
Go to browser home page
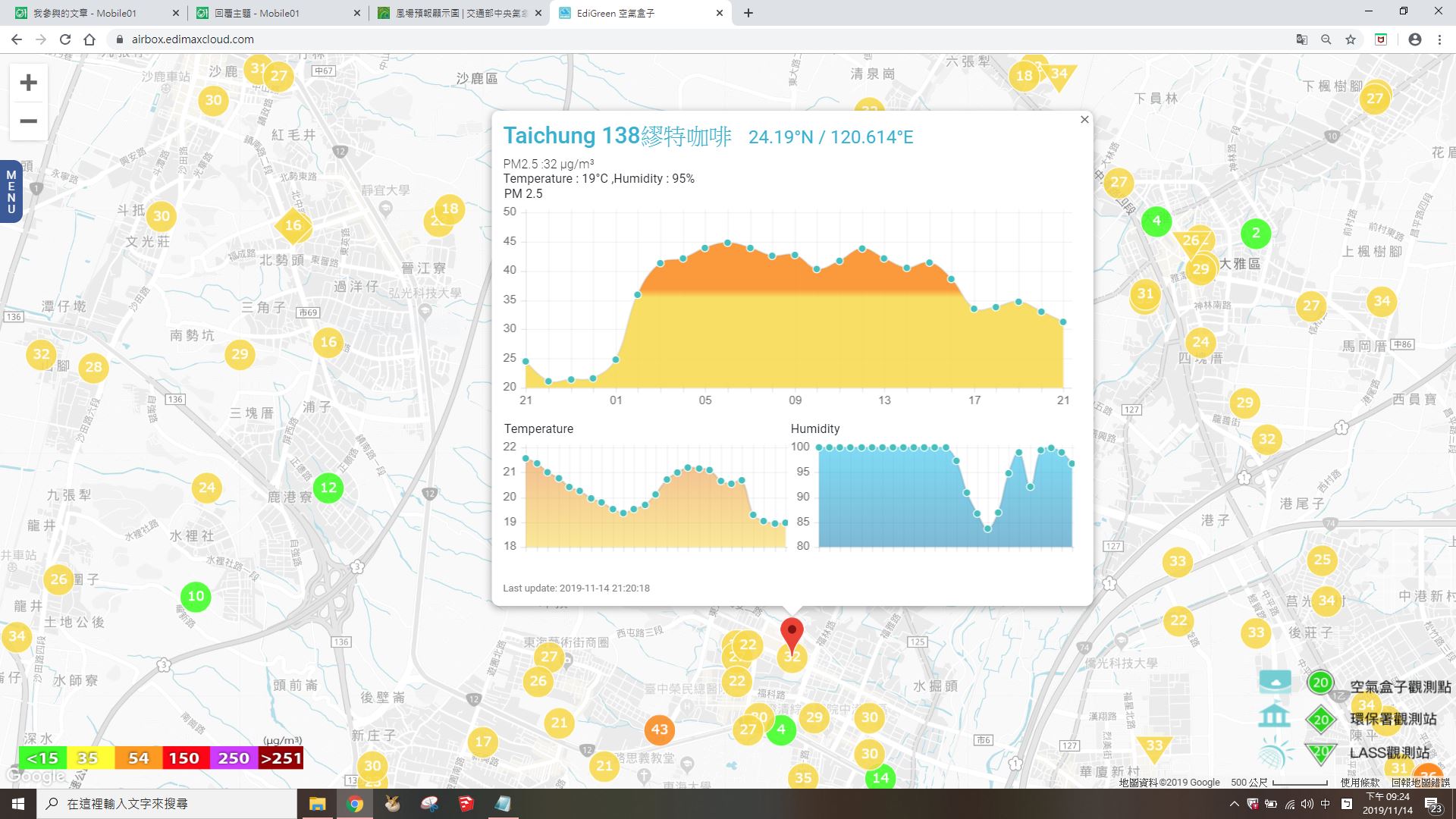click(x=89, y=39)
